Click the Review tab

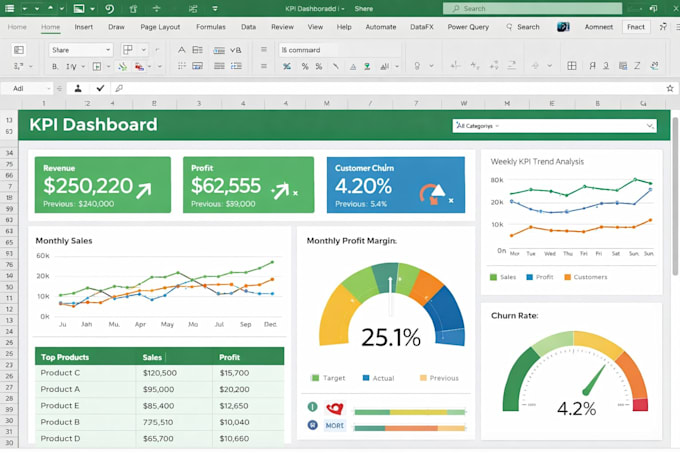tap(282, 27)
